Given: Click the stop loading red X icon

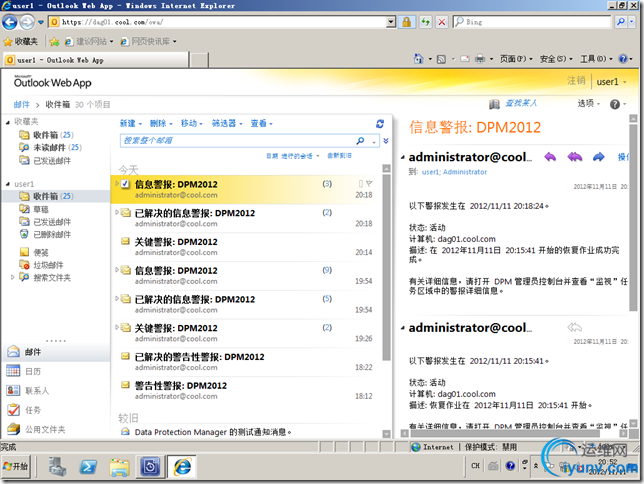Looking at the screenshot, I should click(x=442, y=22).
